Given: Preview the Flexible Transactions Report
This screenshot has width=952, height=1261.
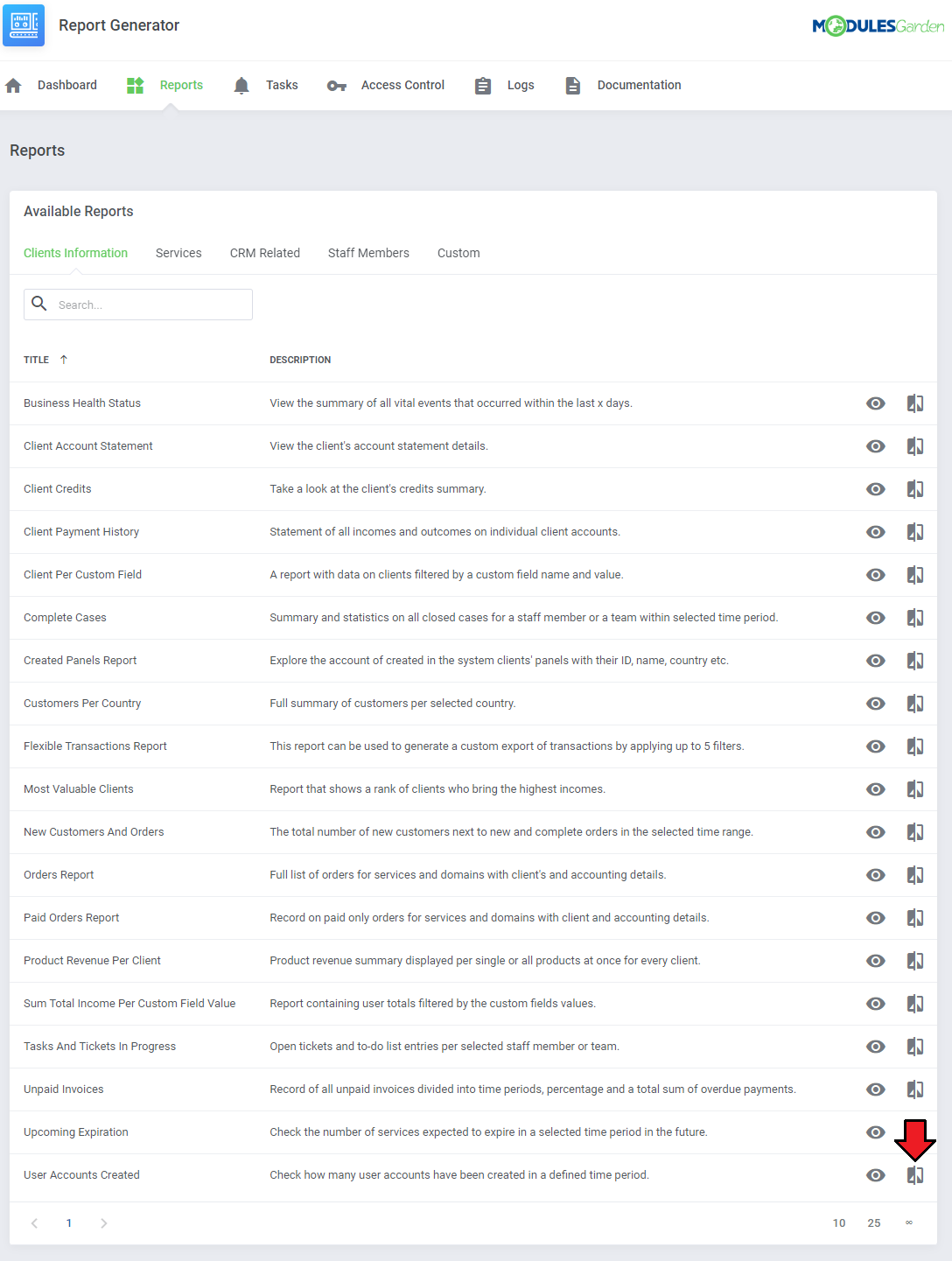Looking at the screenshot, I should [x=876, y=746].
